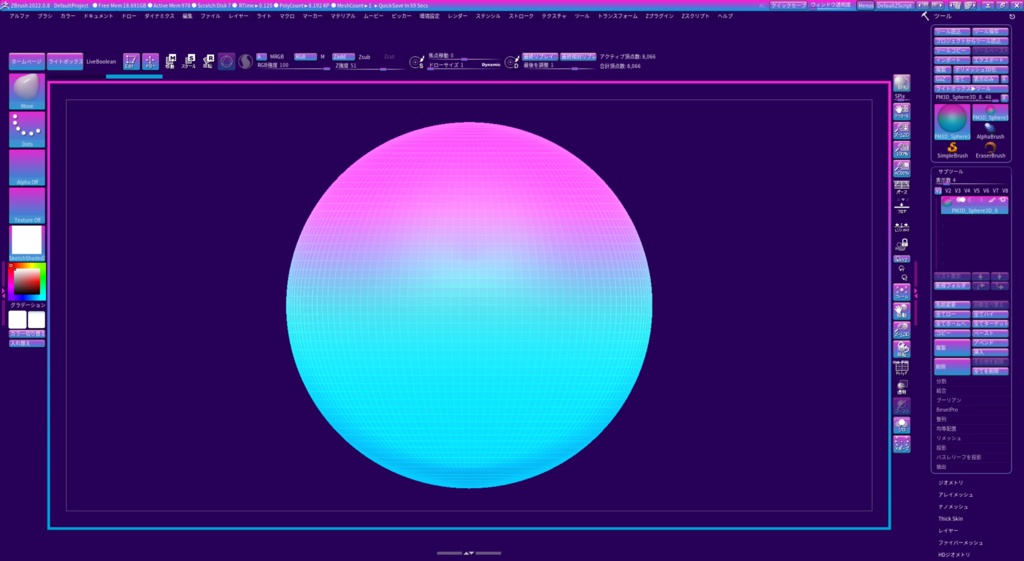1024x561 pixels.
Task: Pick a color from the color picker square
Action: point(26,282)
